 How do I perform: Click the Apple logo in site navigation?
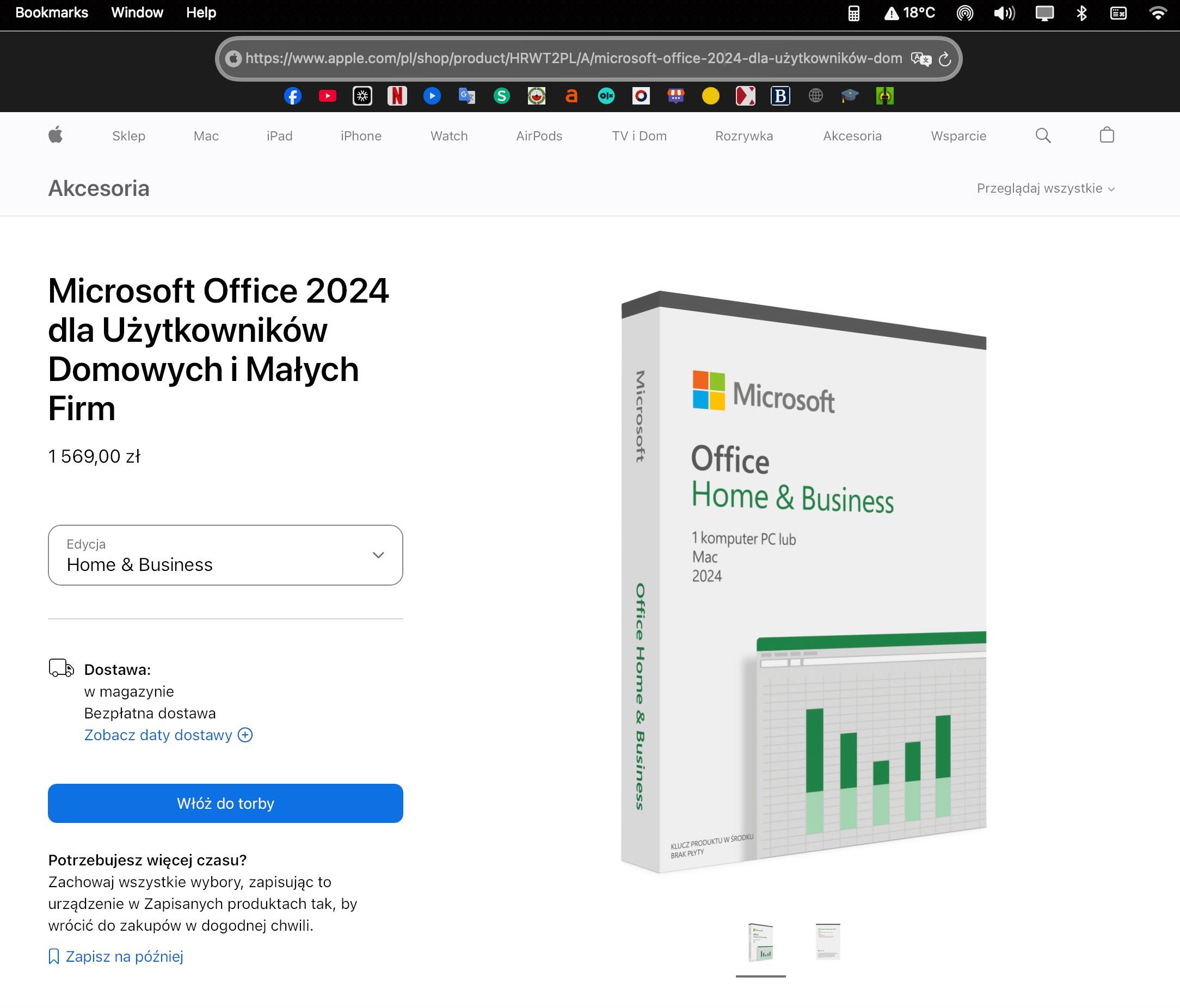coord(55,136)
